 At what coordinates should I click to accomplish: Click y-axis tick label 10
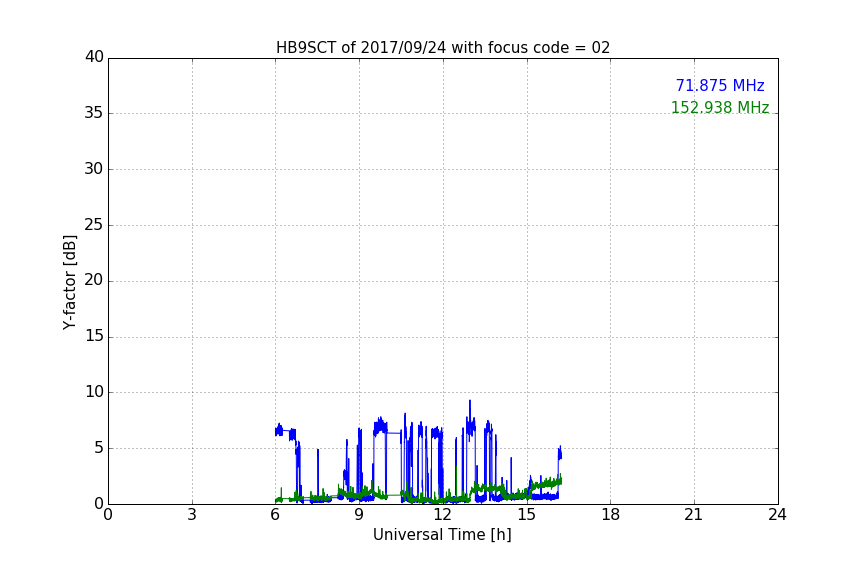(94, 392)
